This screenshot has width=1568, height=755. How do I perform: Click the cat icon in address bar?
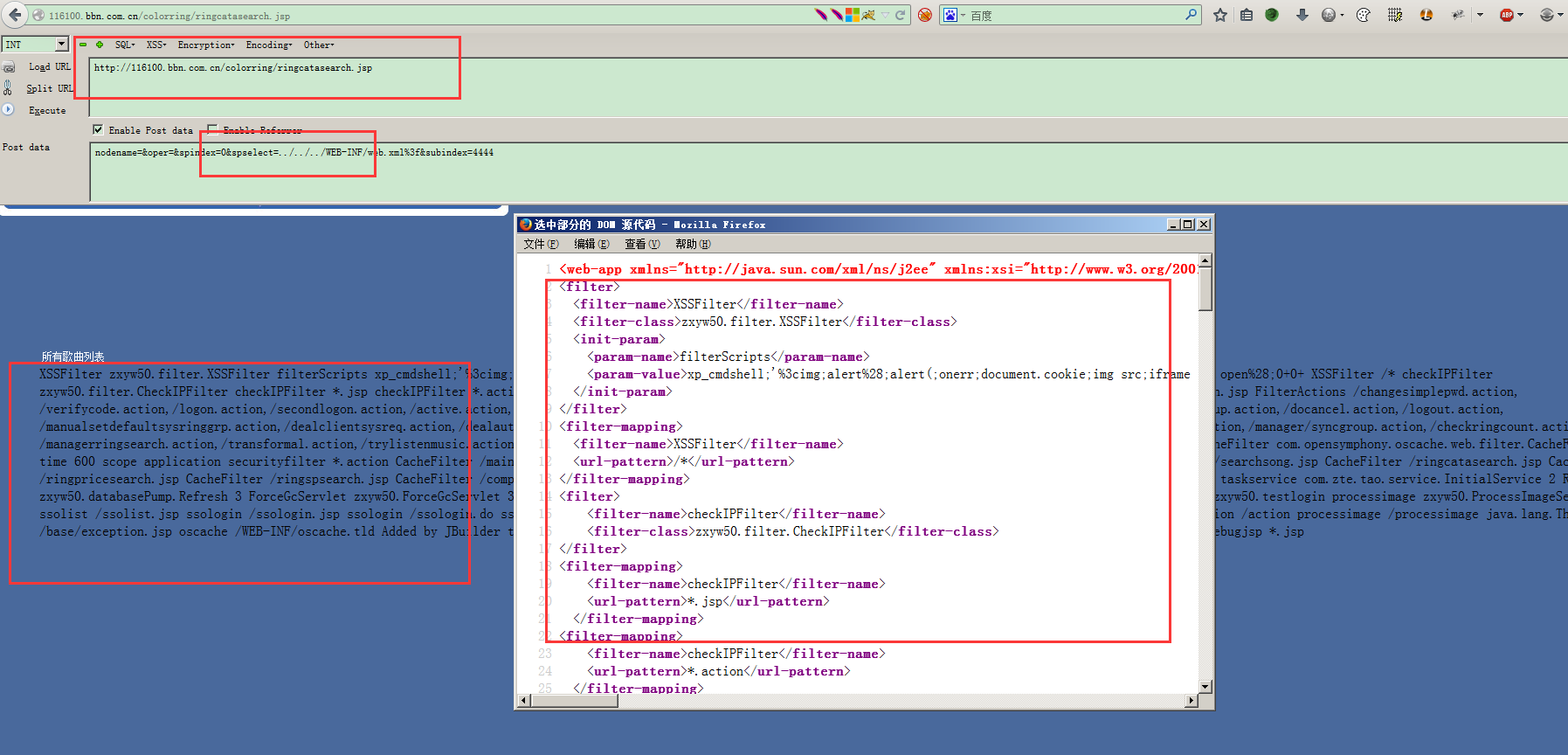tap(868, 15)
